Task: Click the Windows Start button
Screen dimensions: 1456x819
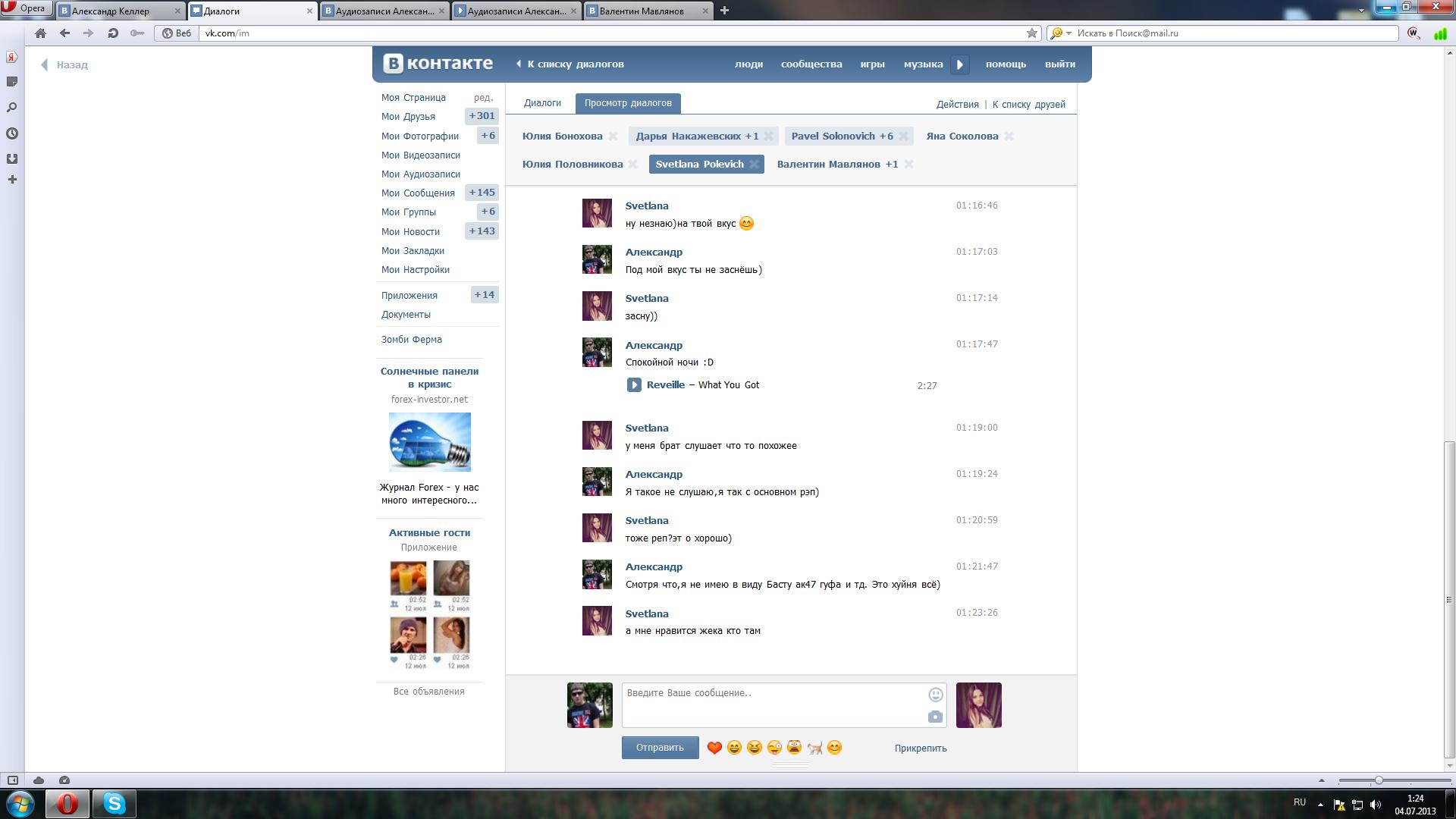Action: click(20, 804)
